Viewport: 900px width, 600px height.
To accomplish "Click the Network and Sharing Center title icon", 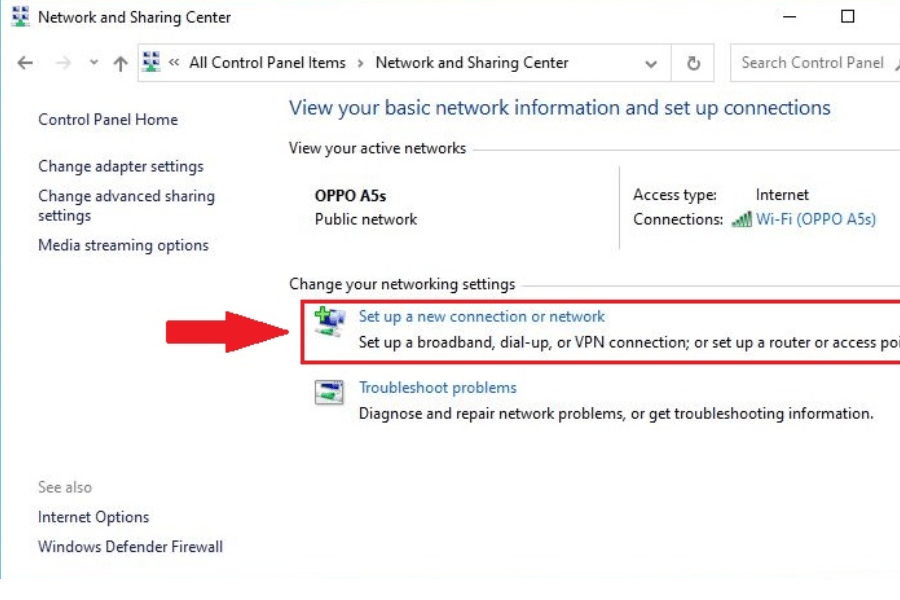I will tap(20, 17).
